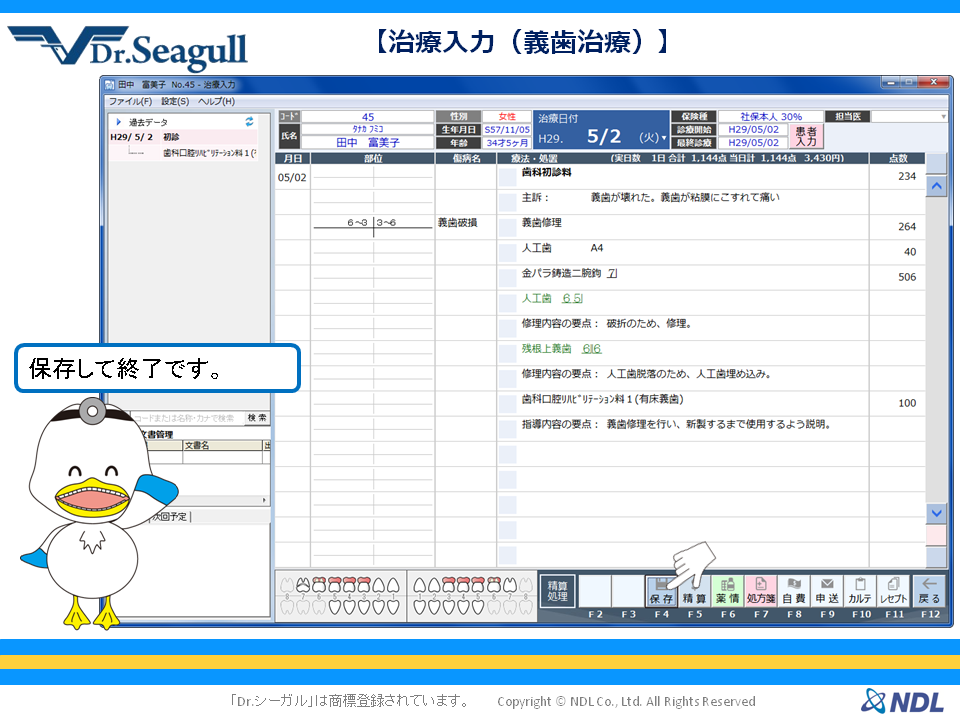This screenshot has height=720, width=960.
Task: Click patient name 田中 富美子 field
Action: click(367, 142)
